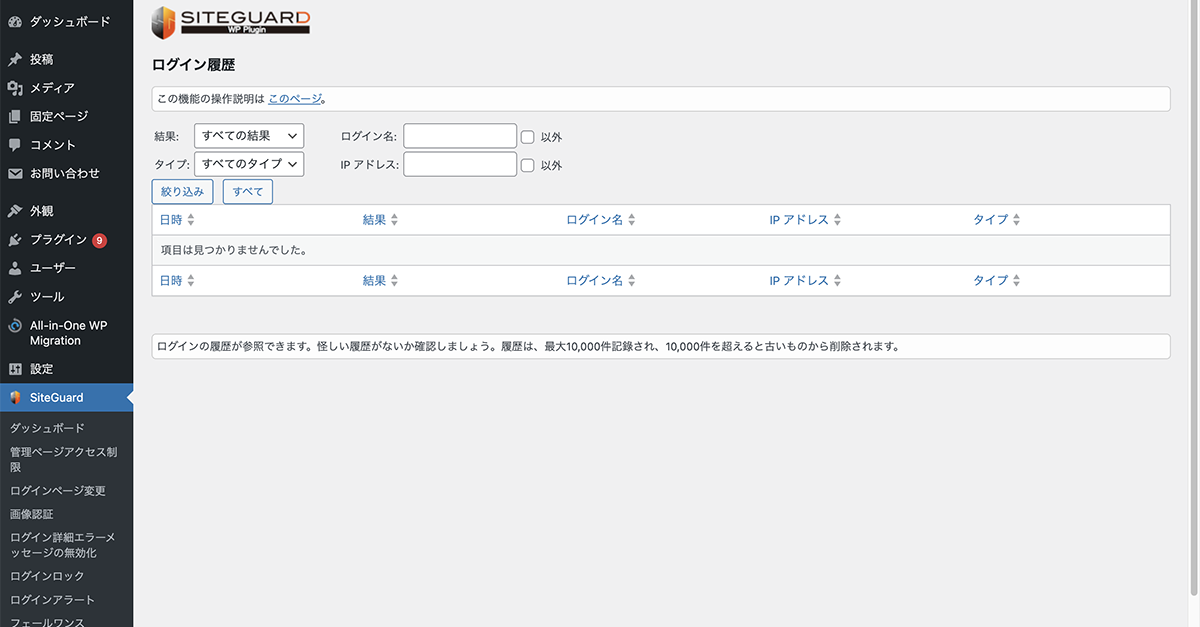The height and width of the screenshot is (627, 1200).
Task: Open the ユーザー section
Action: tap(44, 268)
